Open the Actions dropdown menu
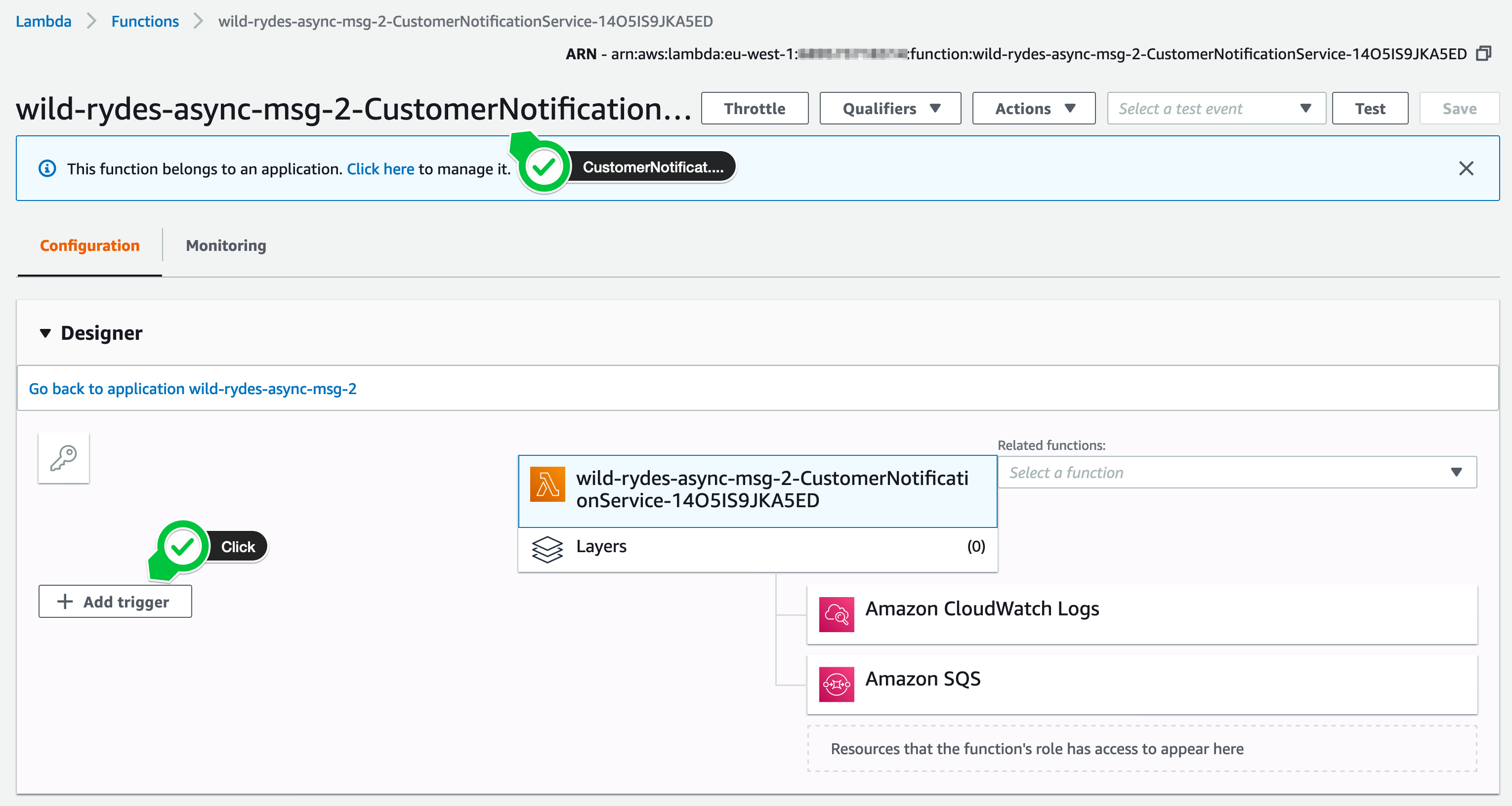 pyautogui.click(x=1033, y=109)
